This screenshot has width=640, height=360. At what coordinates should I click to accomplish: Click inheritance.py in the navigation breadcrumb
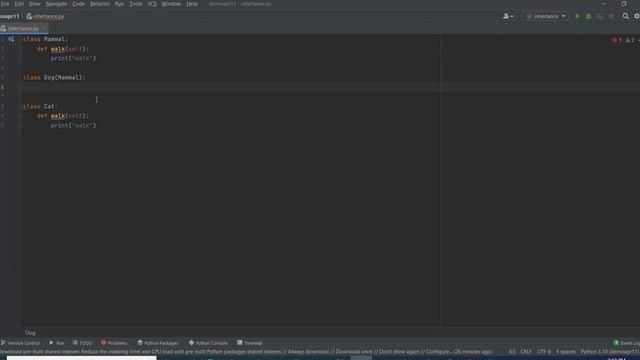45,16
